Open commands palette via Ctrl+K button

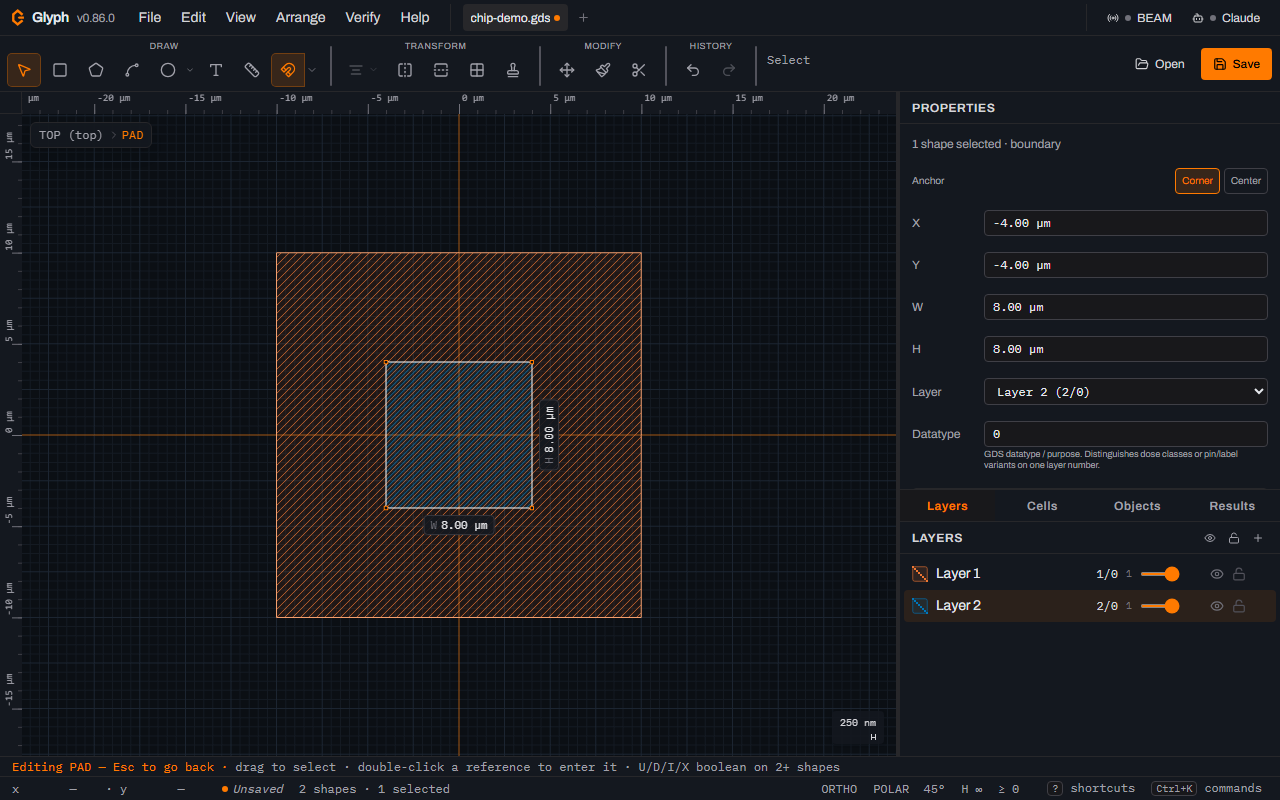click(x=1174, y=789)
